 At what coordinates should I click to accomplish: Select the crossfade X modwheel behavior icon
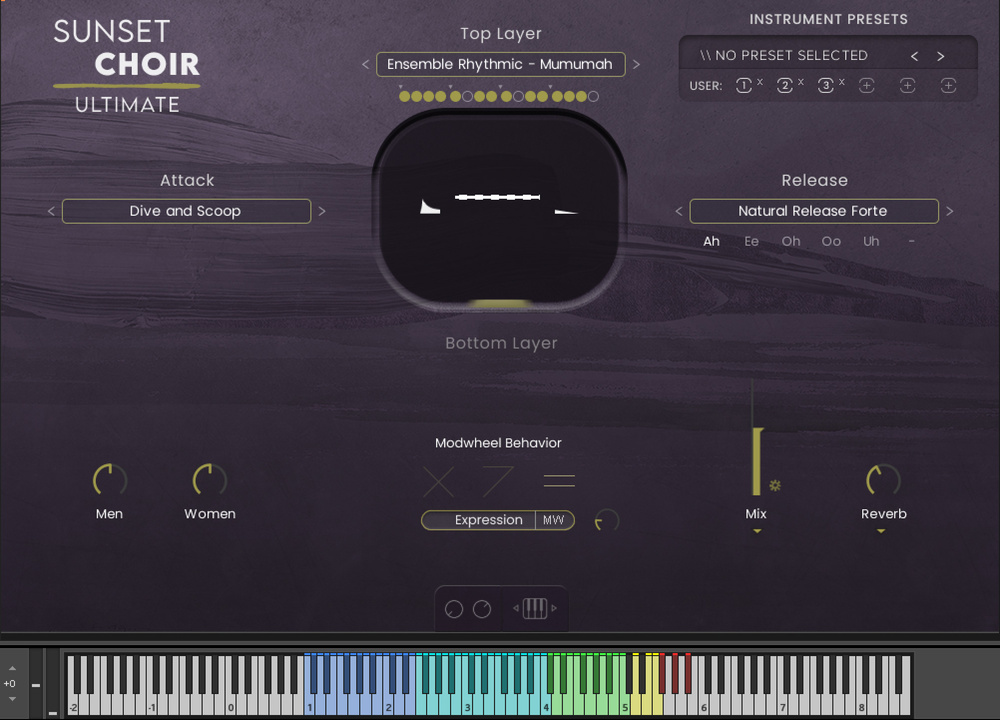point(439,481)
